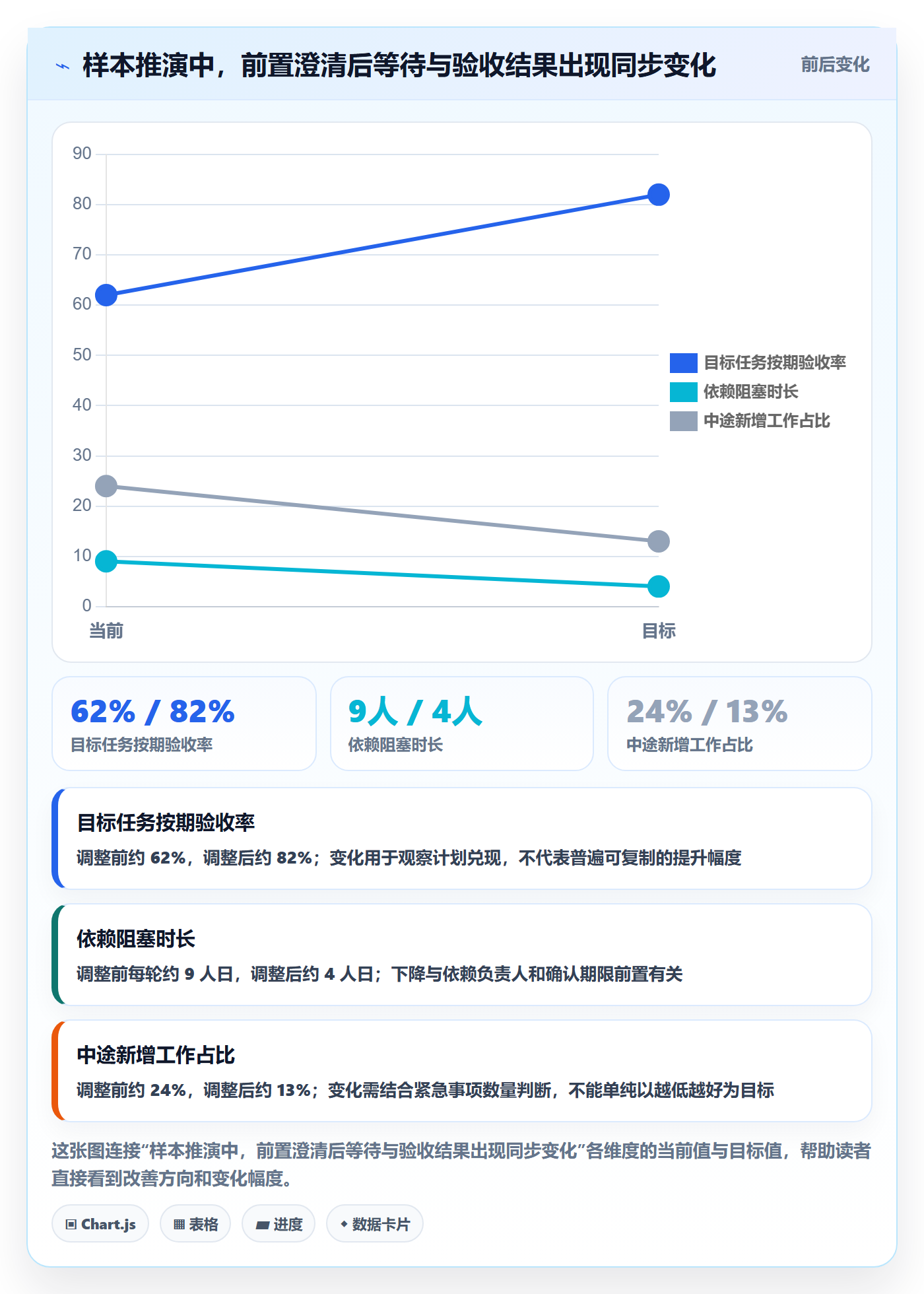924x1294 pixels.
Task: Click the detail heading 依赖阻塞时长
Action: (x=136, y=939)
